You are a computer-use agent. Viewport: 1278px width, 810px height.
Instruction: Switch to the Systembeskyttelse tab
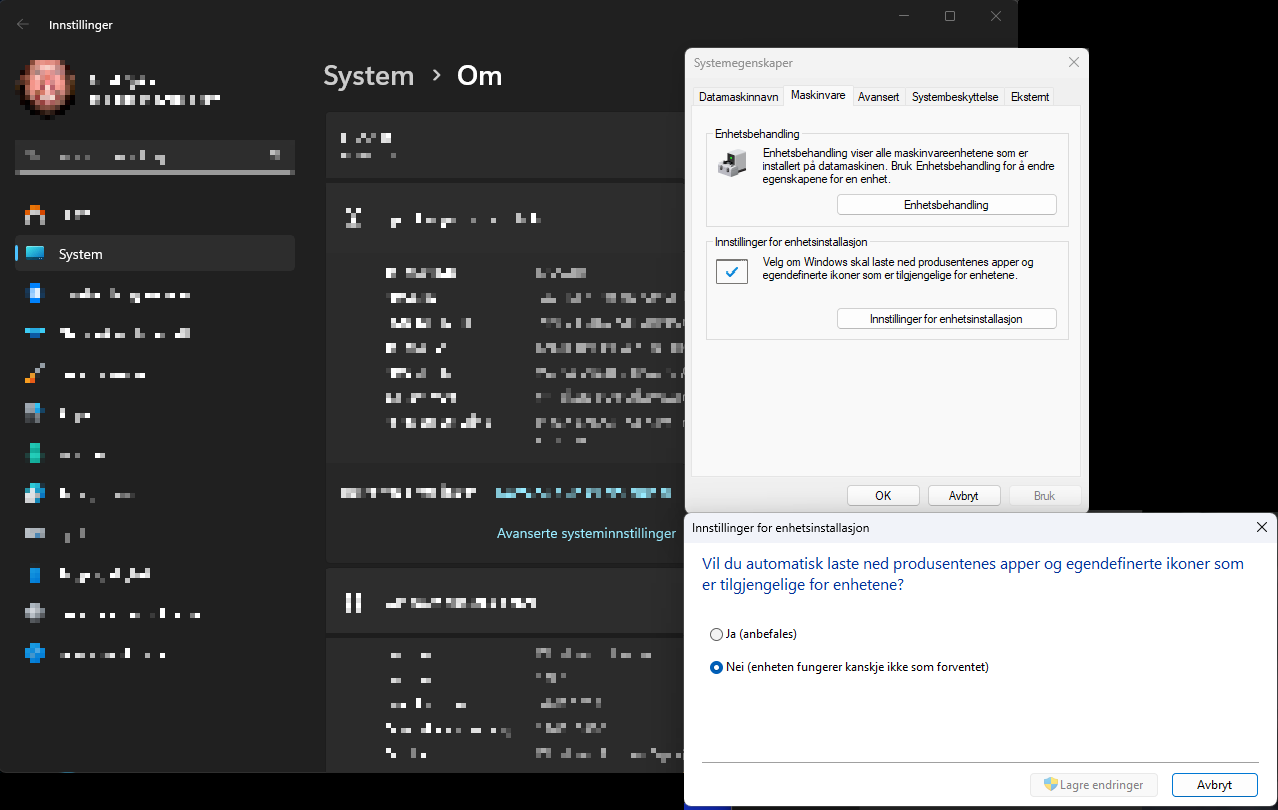point(954,97)
